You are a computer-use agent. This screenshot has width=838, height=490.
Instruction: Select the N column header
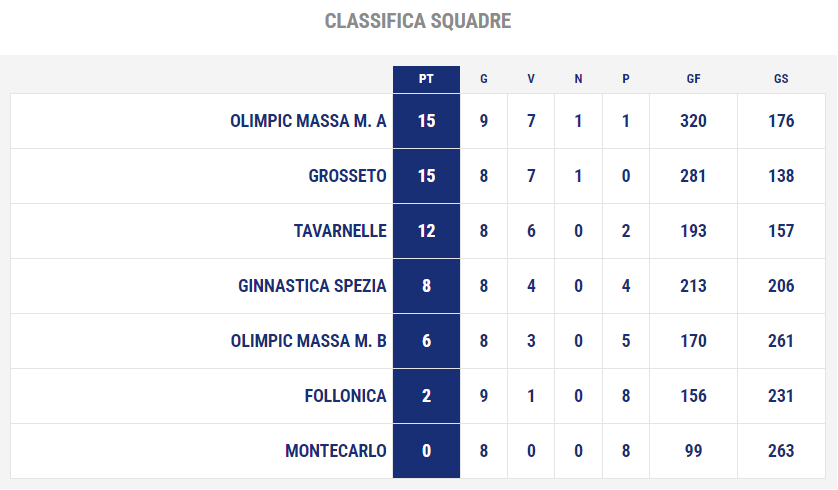click(578, 79)
